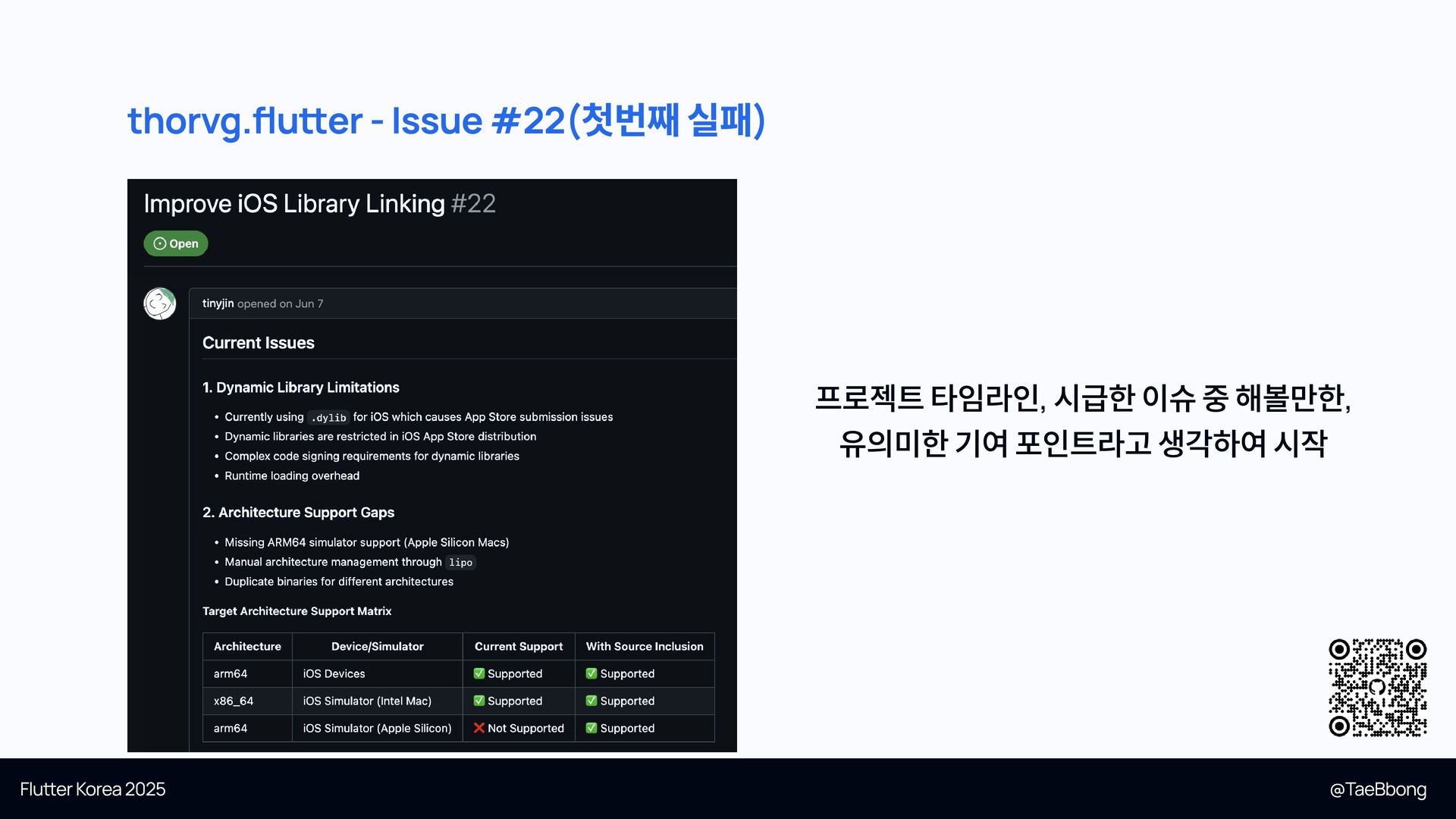Click the Flutter Korea 2025 footer text
1456x819 pixels.
pos(93,789)
